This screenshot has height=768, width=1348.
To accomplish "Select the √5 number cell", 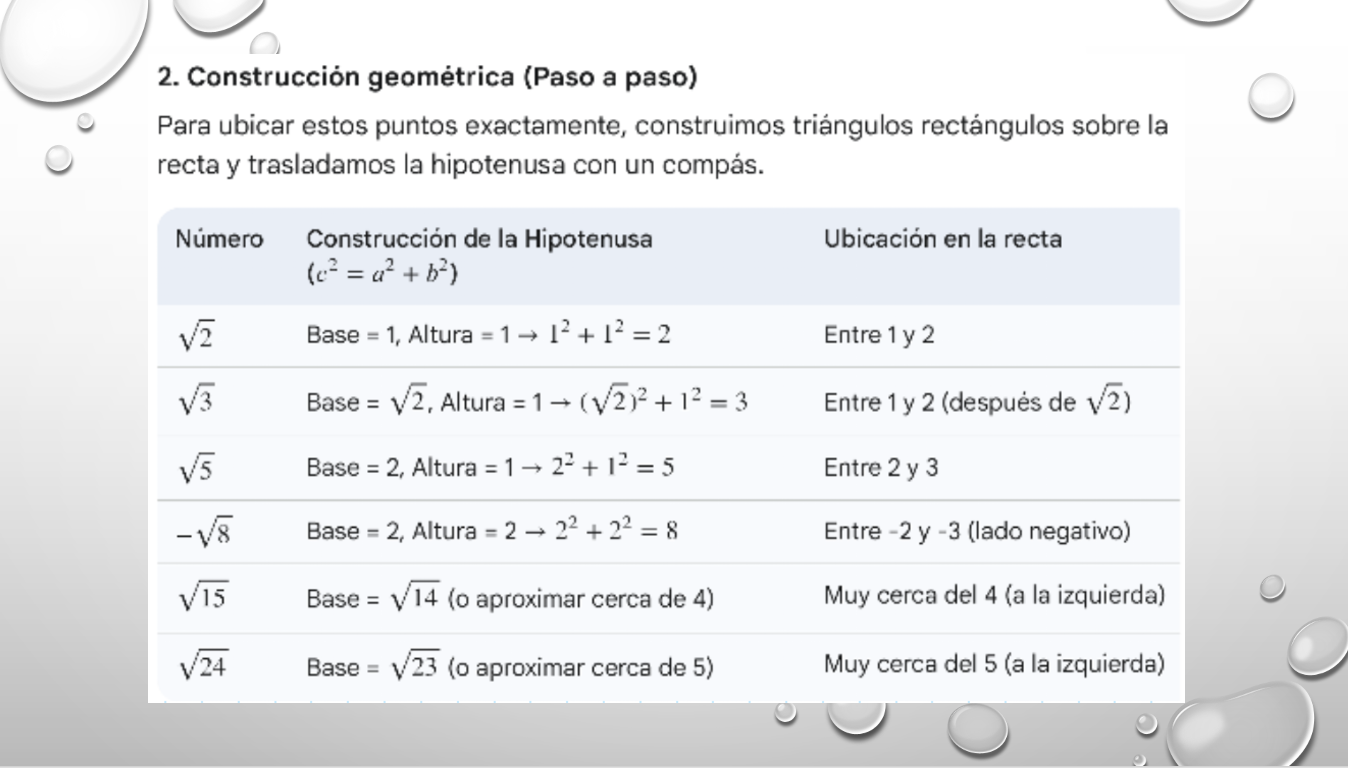I will tap(196, 468).
